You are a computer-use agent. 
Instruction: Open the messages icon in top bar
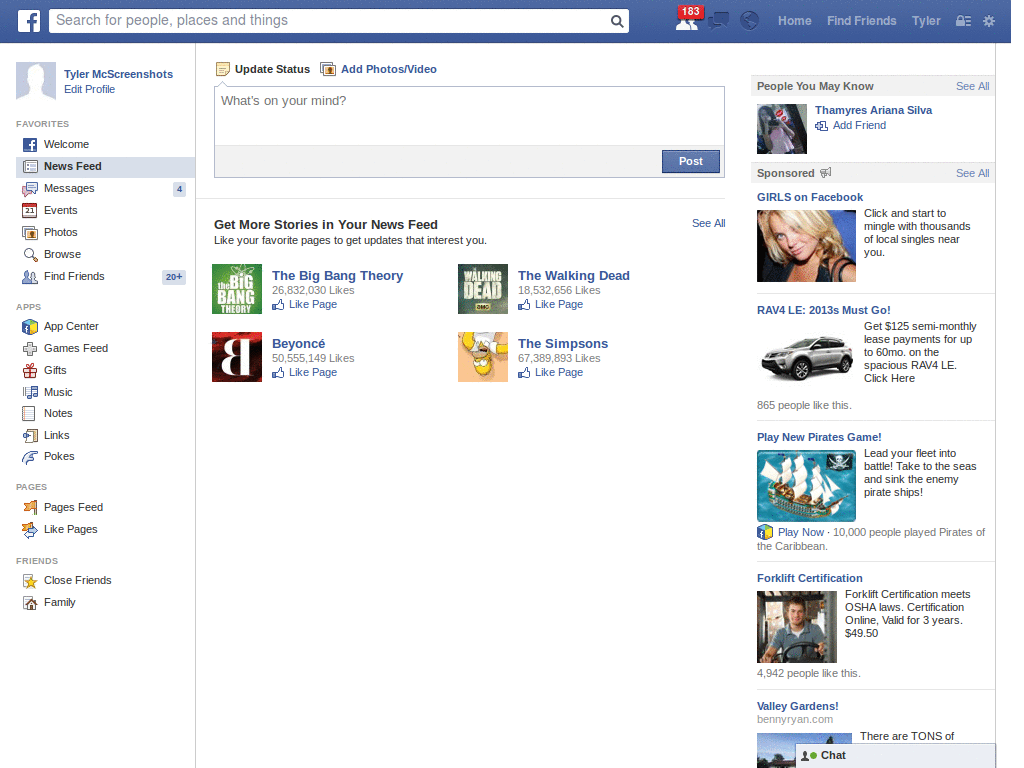[717, 21]
